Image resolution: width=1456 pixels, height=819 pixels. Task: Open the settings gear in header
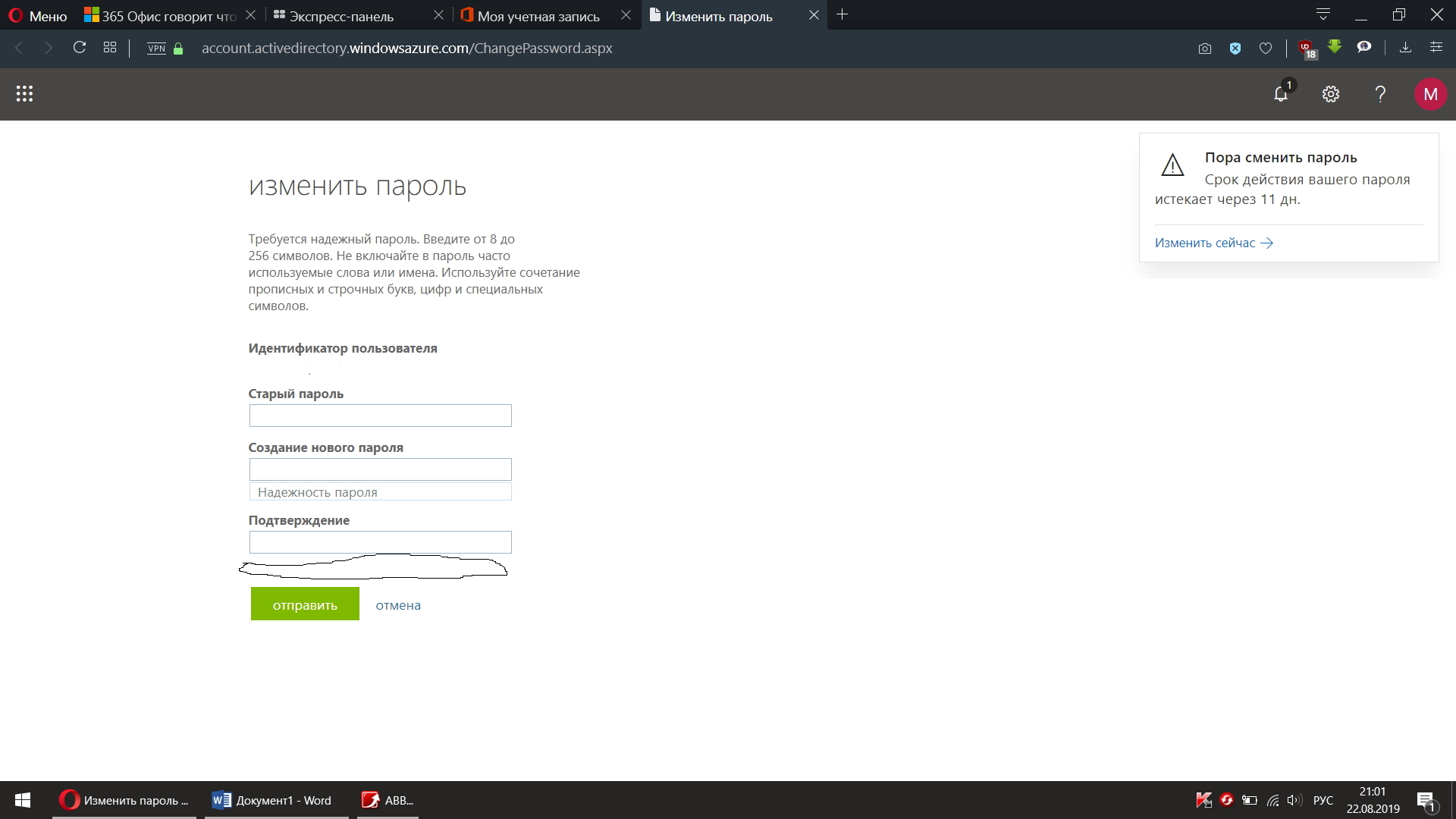(x=1331, y=94)
